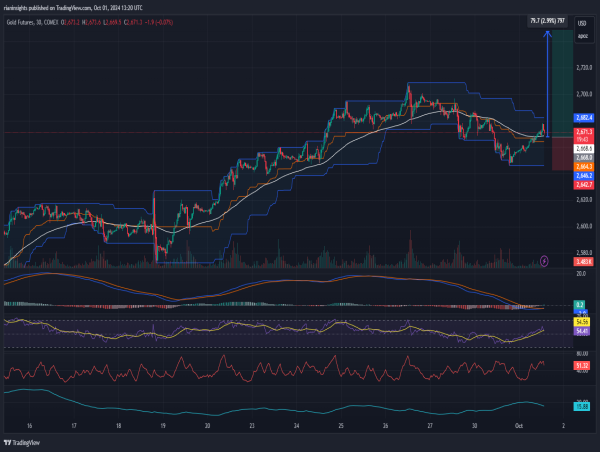Click the 2,620.0 price axis tick
The image size is (600, 452).
pyautogui.click(x=584, y=200)
